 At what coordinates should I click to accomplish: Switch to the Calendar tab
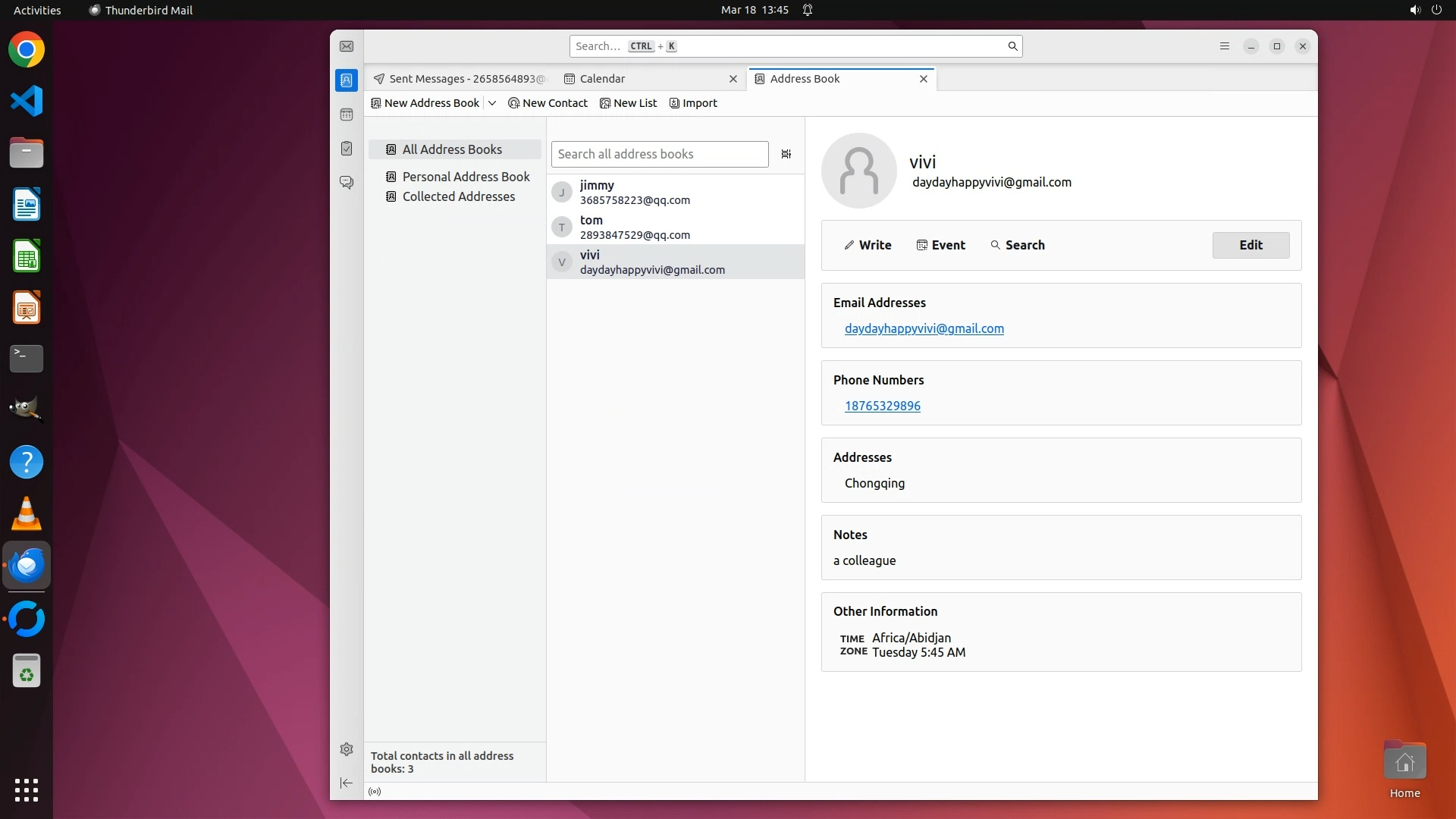click(x=602, y=79)
